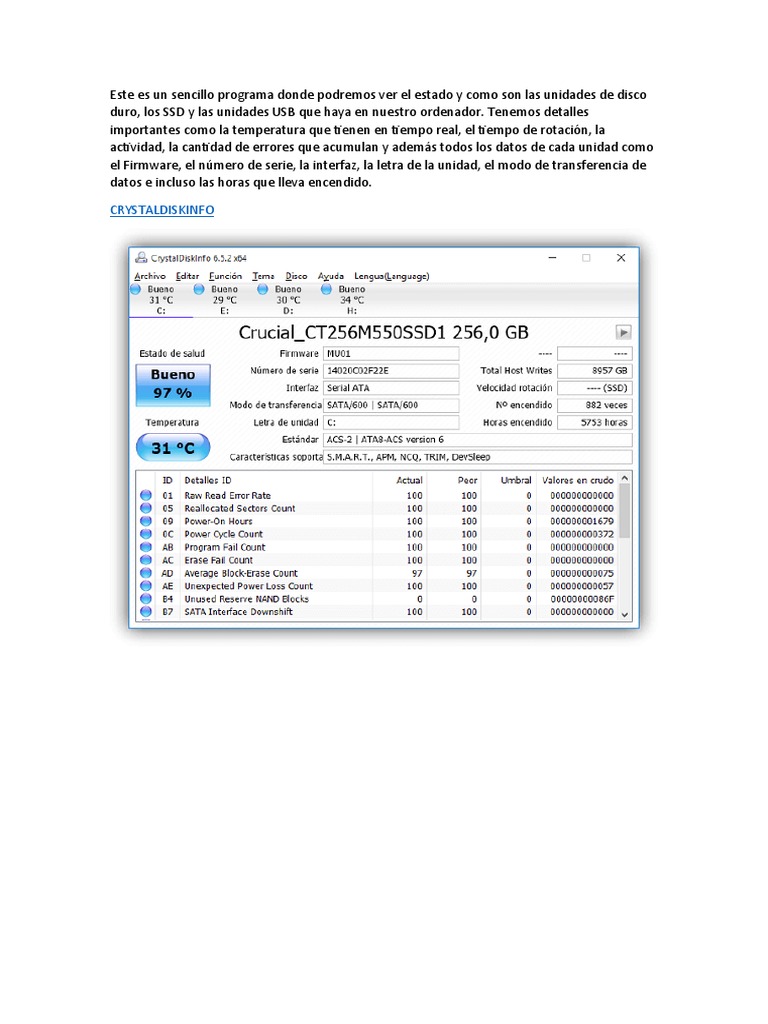This screenshot has height=1024, width=768.
Task: Click the SMART list scroll down arrow
Action: coord(625,614)
